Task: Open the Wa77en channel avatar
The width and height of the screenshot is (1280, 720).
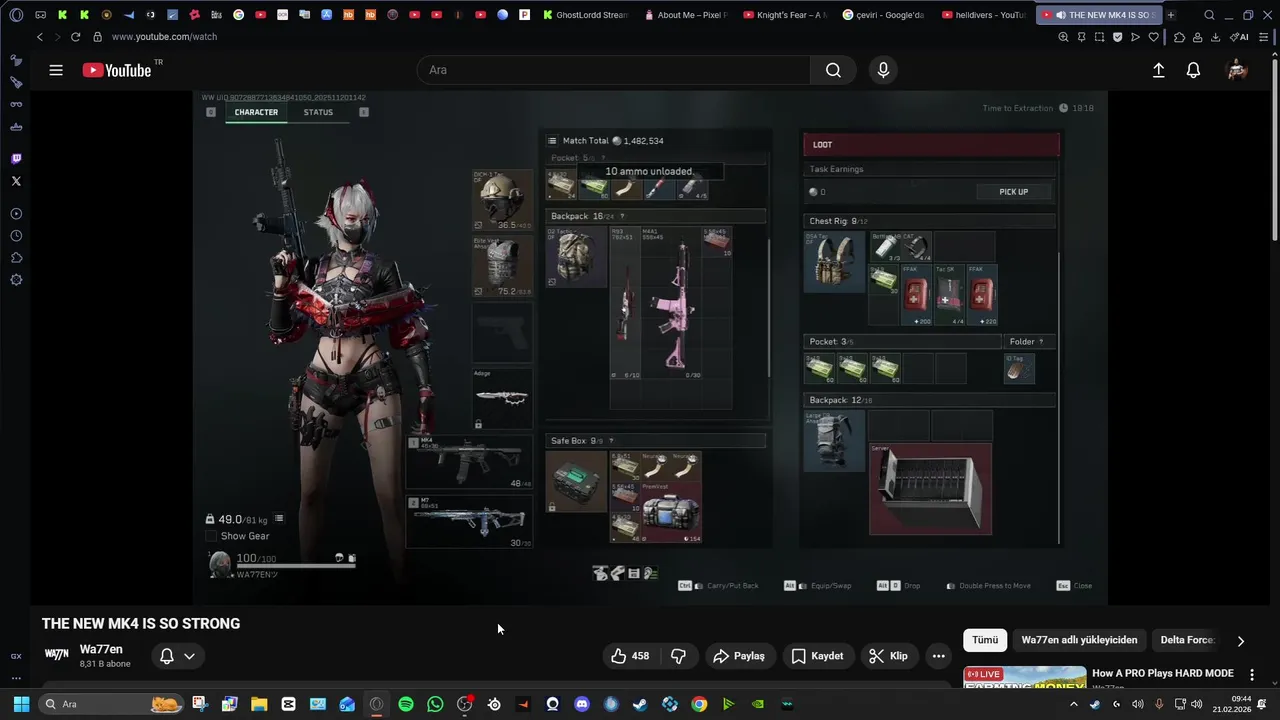Action: [57, 655]
